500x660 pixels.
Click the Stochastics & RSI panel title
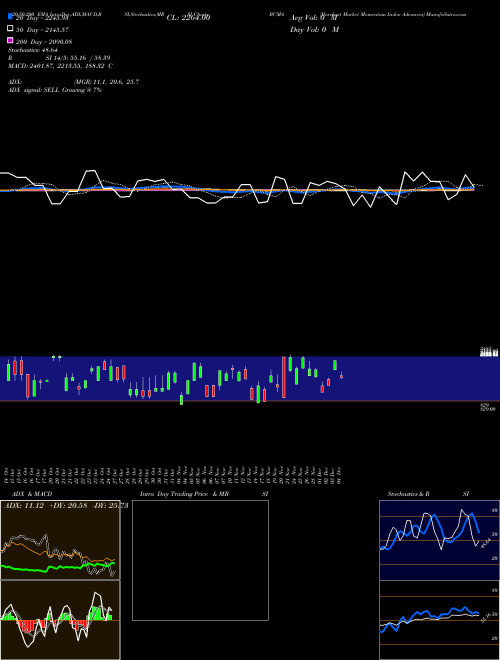click(428, 494)
